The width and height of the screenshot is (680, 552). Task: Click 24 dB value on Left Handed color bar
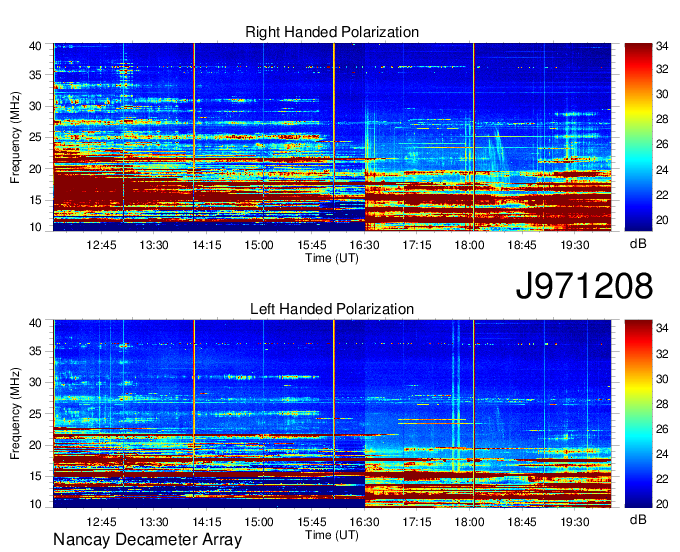click(662, 454)
